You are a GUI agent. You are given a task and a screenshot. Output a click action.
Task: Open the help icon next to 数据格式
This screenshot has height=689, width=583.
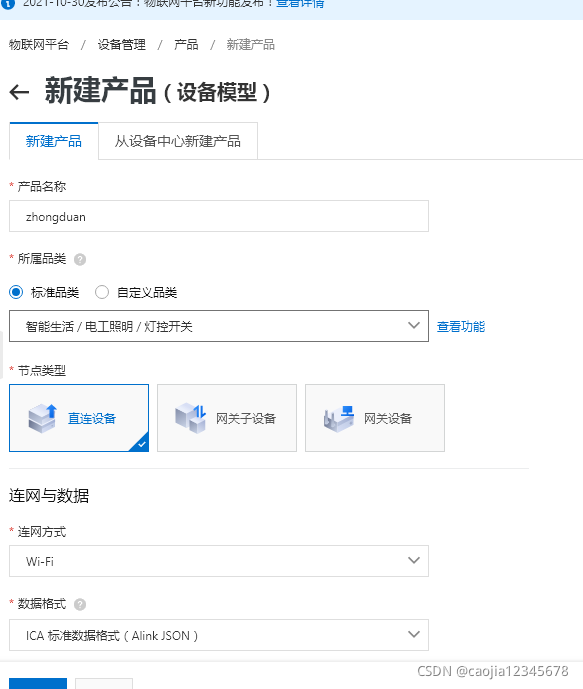click(x=80, y=605)
